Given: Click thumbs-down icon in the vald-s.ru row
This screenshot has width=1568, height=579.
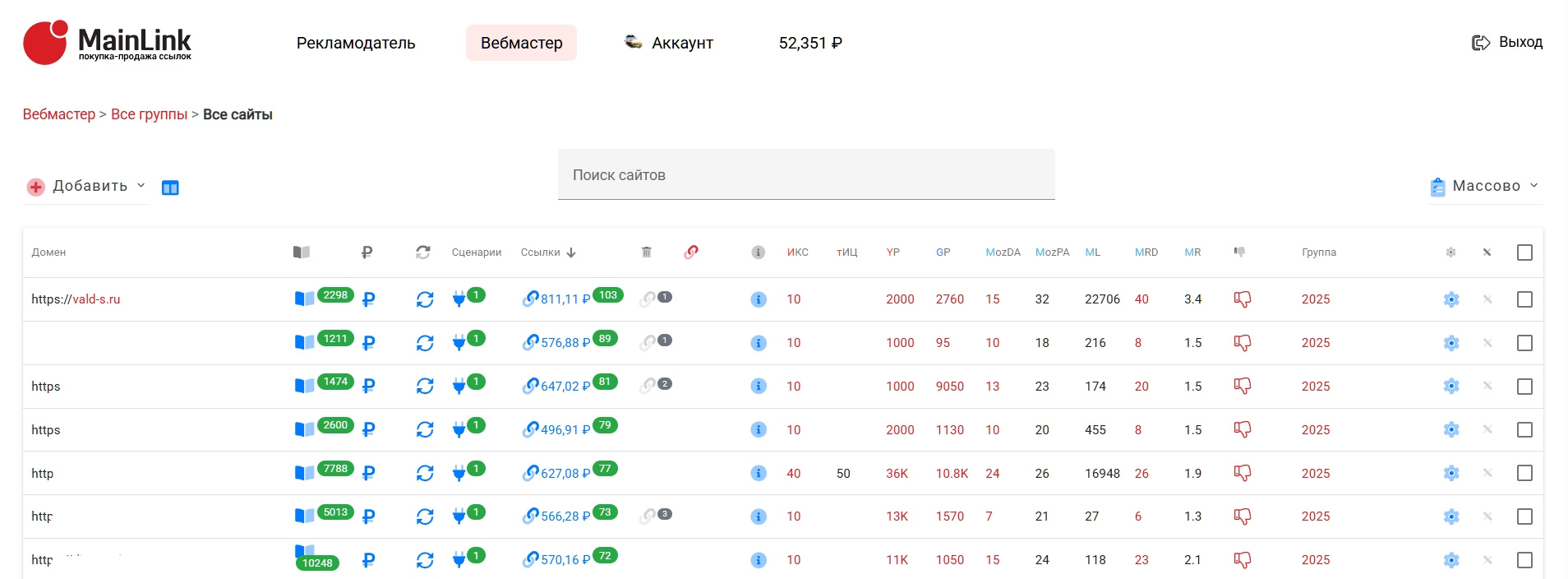Looking at the screenshot, I should (x=1242, y=300).
